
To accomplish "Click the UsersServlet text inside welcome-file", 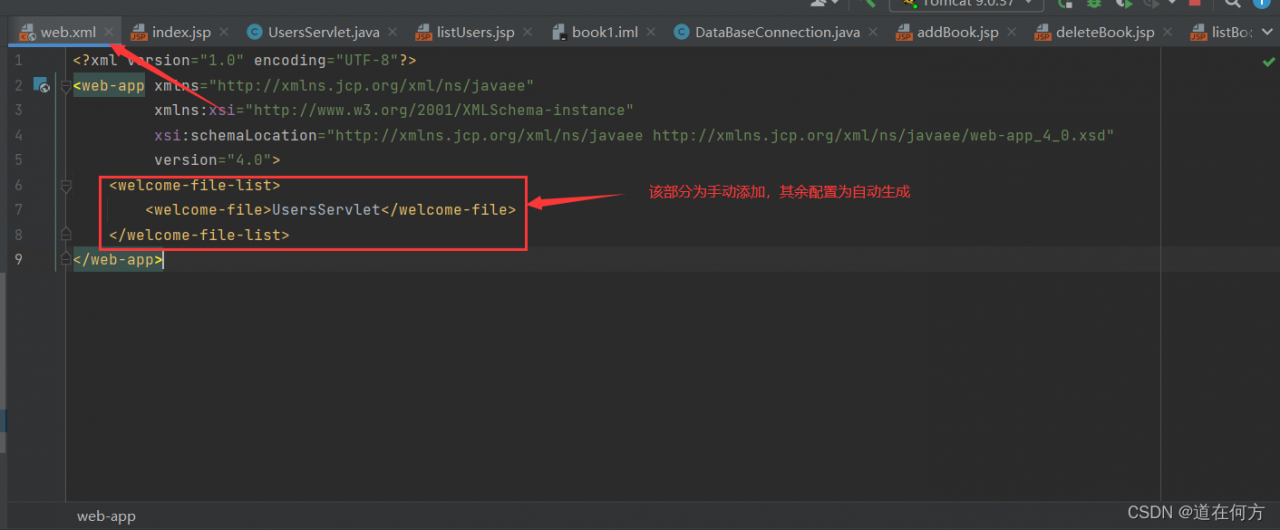I will point(326,210).
